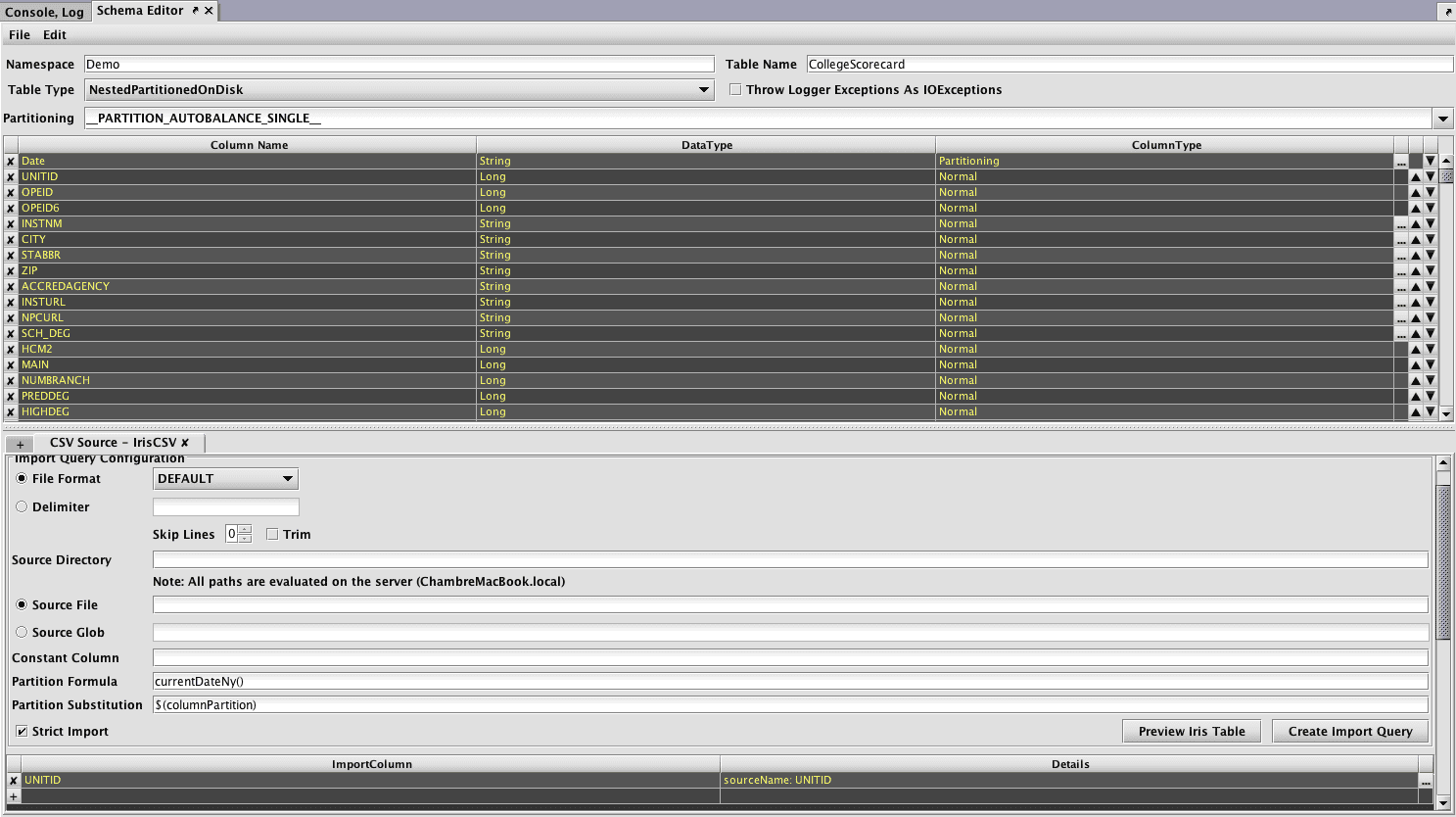1456x817 pixels.
Task: Switch to the Console, Log tab
Action: (44, 12)
